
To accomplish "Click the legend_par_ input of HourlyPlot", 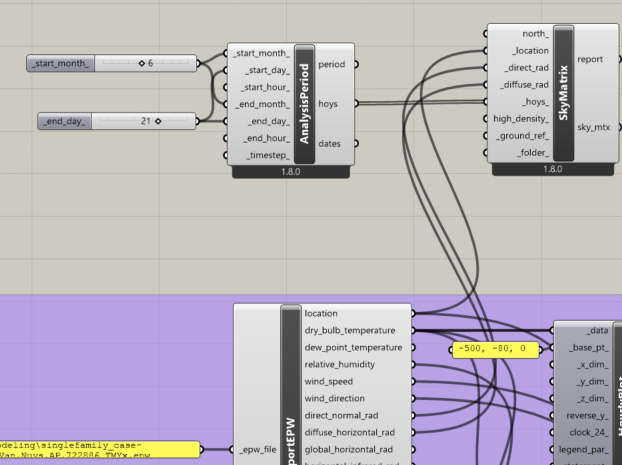I will [x=584, y=450].
